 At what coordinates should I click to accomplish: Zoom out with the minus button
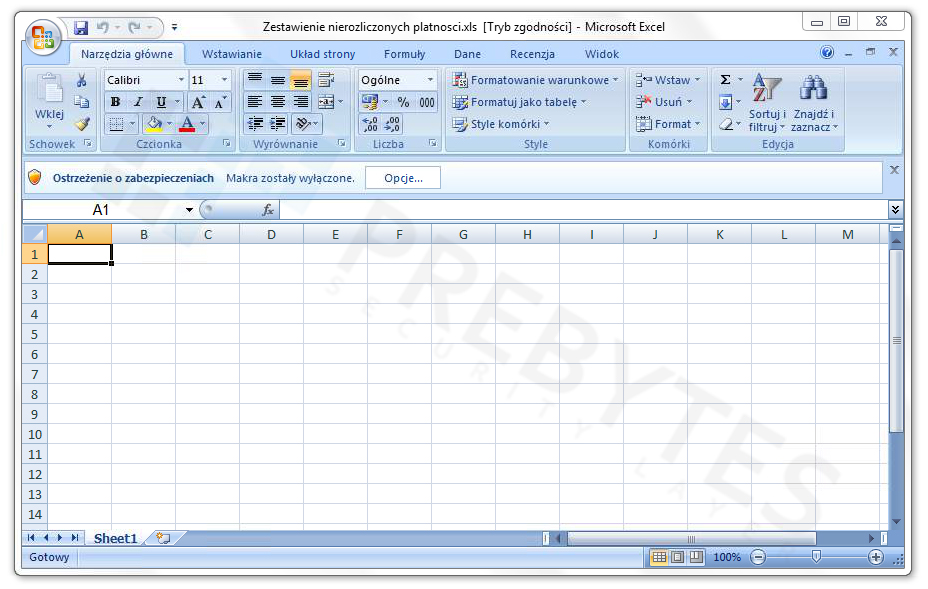pyautogui.click(x=758, y=557)
